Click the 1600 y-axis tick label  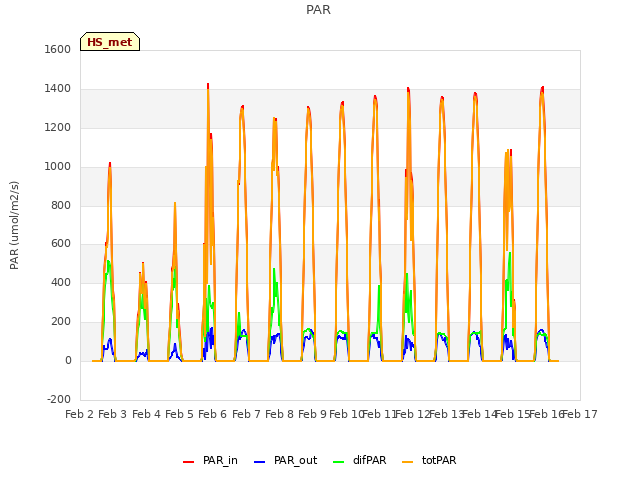coord(58,49)
